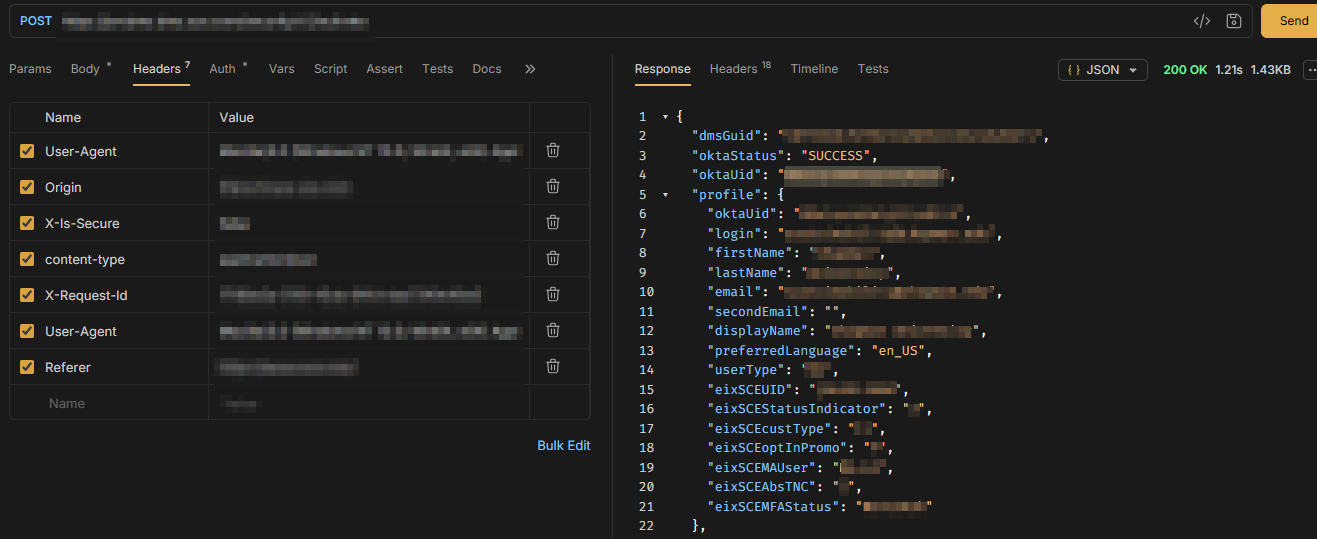Image resolution: width=1317 pixels, height=539 pixels.
Task: Click the "secondEmail" key
Action: tap(758, 311)
